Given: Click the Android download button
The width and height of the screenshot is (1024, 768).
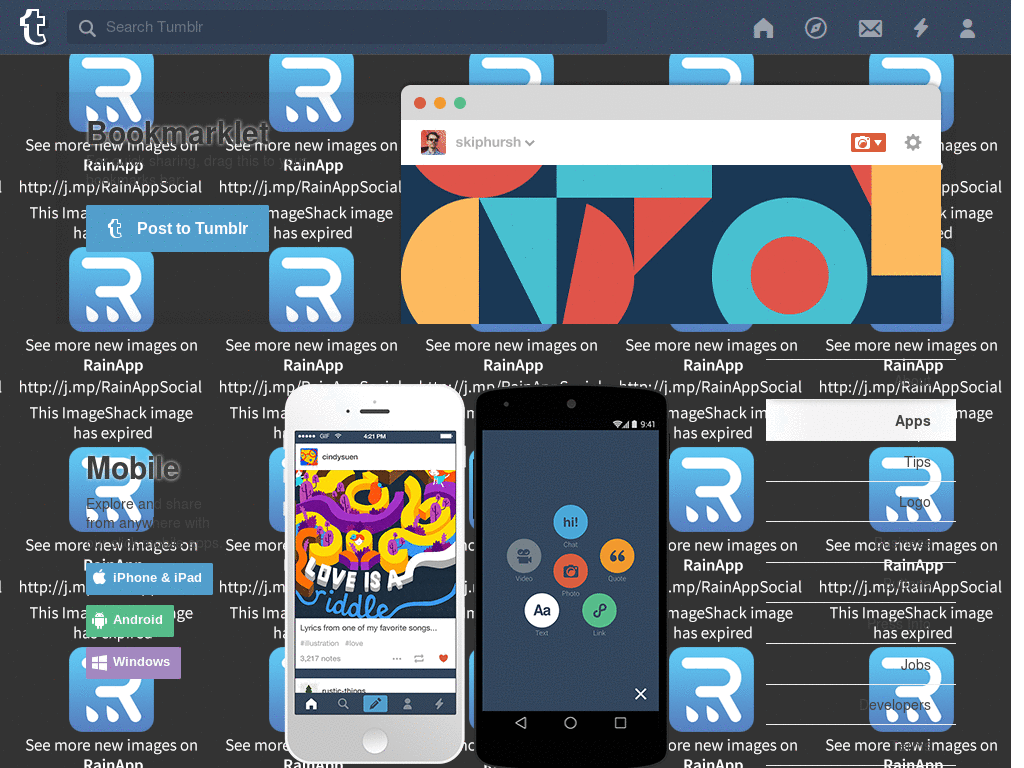Looking at the screenshot, I should click(130, 620).
